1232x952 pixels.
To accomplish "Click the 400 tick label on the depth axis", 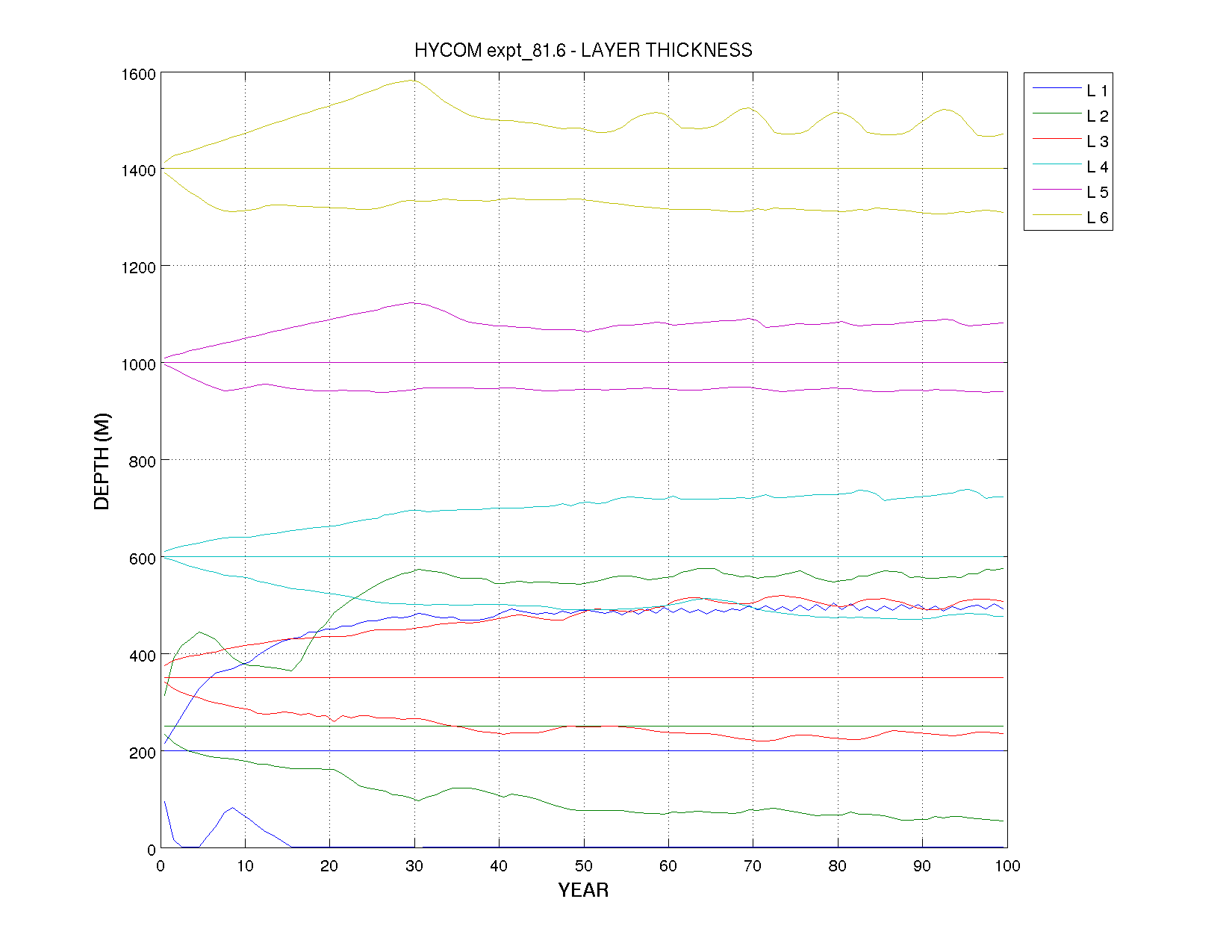I will point(142,656).
